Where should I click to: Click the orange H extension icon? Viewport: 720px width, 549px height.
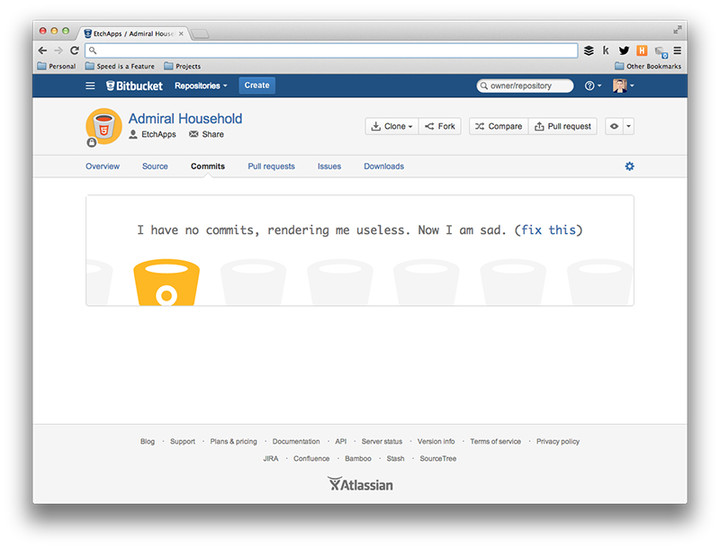(x=642, y=50)
